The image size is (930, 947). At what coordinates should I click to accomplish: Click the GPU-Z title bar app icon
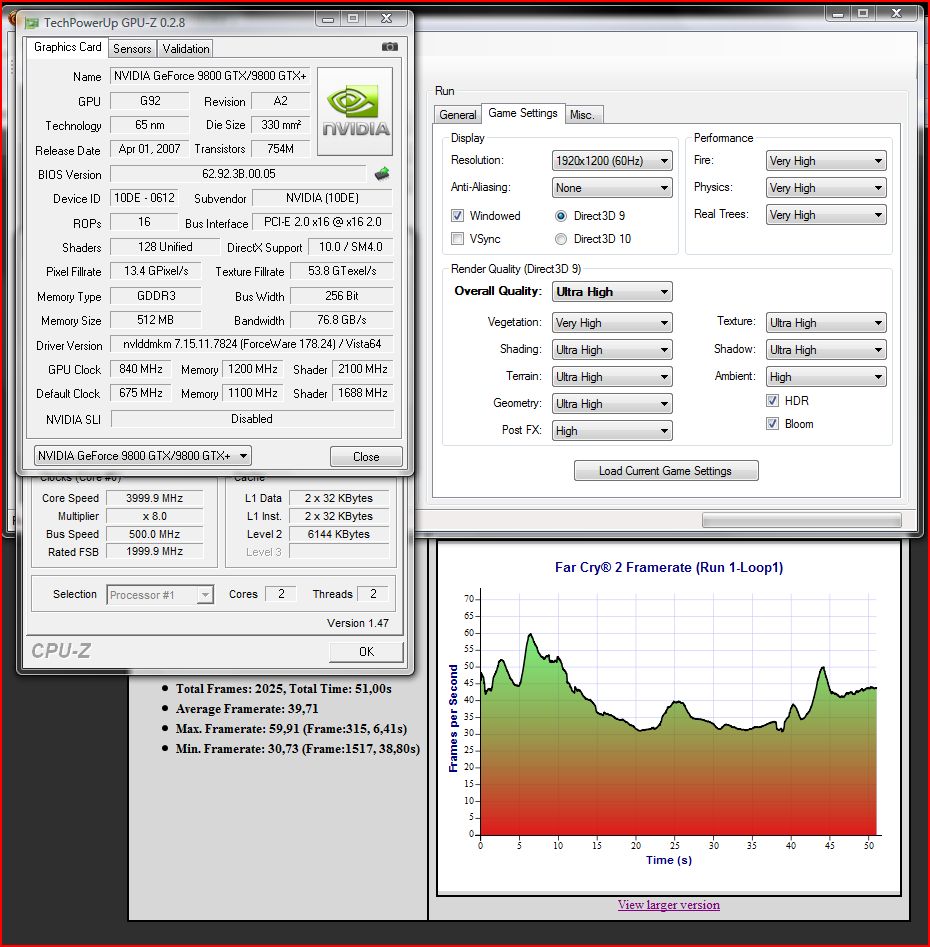coord(31,23)
